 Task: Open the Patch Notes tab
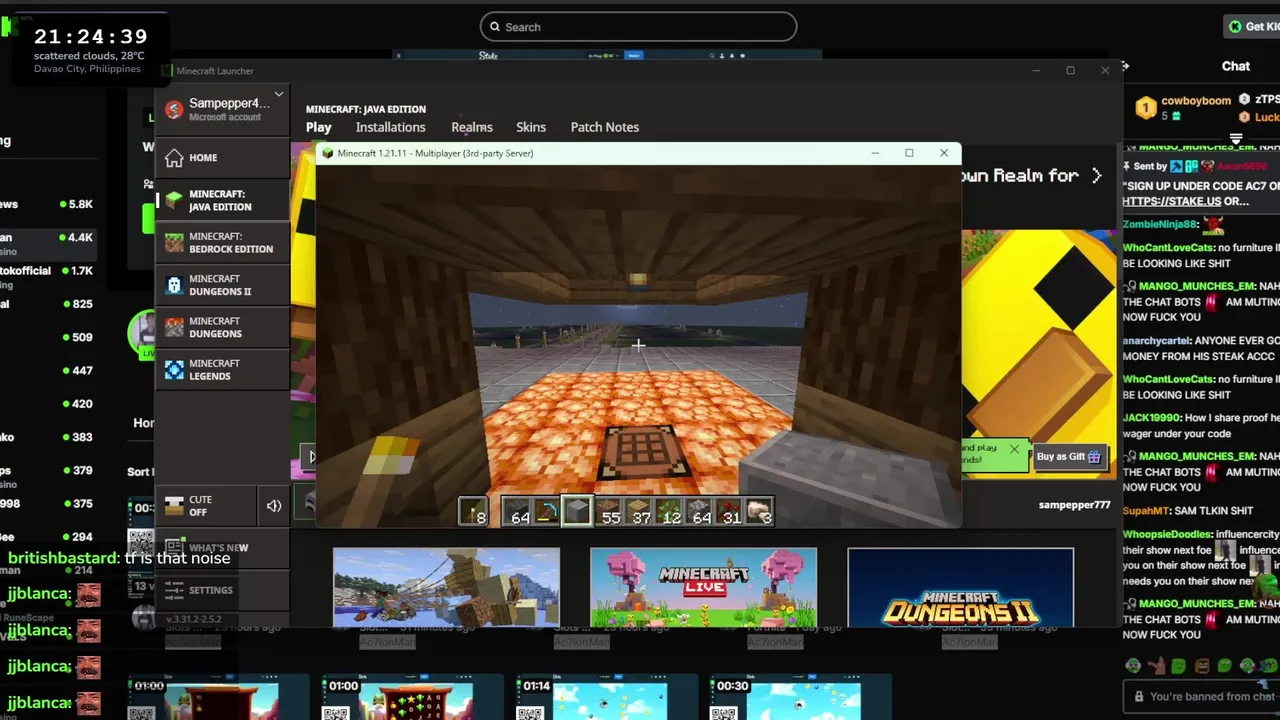coord(604,127)
